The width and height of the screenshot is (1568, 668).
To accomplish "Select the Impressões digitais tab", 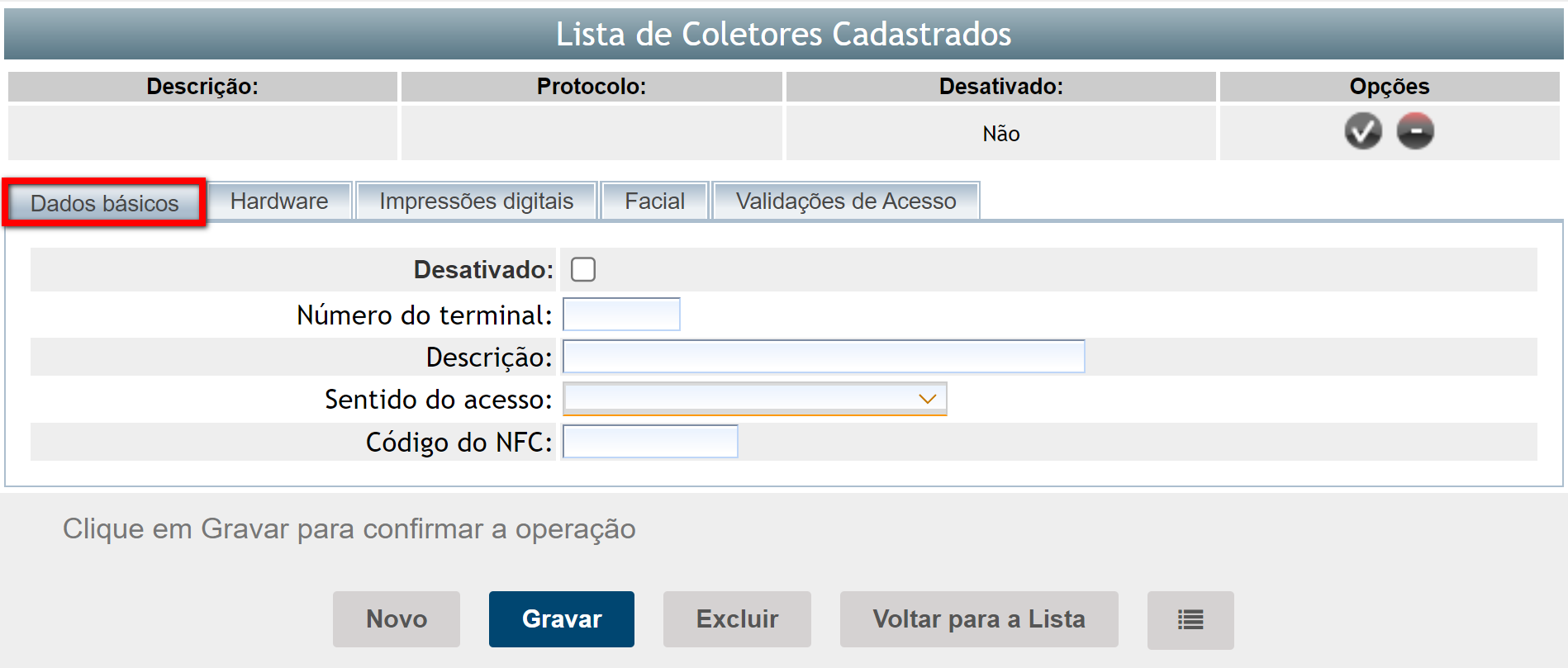I will (476, 201).
